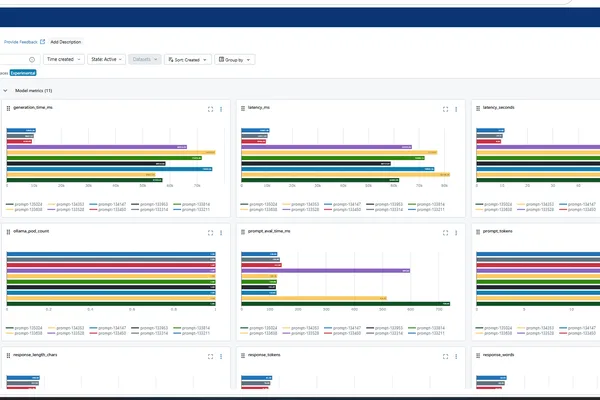Toggle prompt-133211 legend entry in ollama_pod_count chart
The width and height of the screenshot is (600, 400).
tap(191, 333)
